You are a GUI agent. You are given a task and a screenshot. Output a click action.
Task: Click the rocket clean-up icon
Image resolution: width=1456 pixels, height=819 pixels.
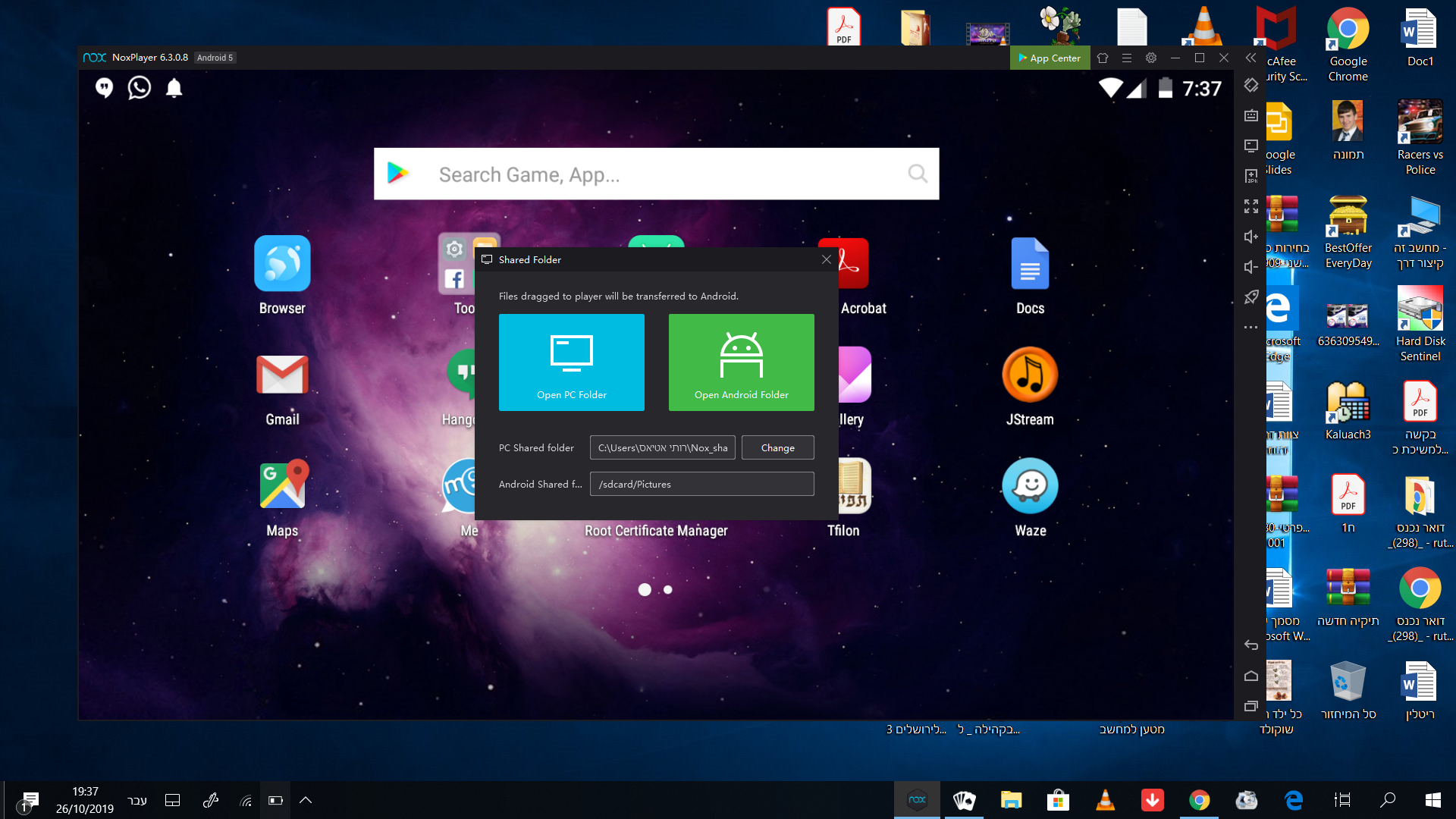[1251, 297]
